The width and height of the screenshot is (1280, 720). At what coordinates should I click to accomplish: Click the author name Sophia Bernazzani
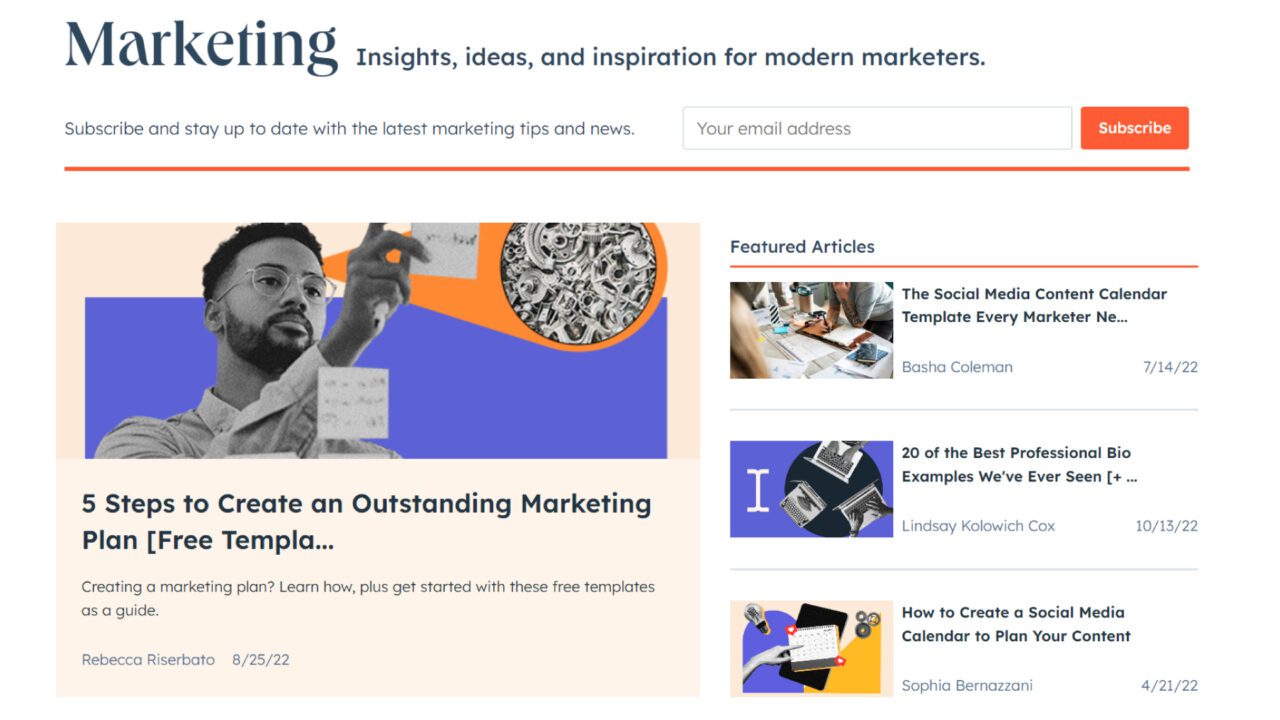pyautogui.click(x=967, y=686)
